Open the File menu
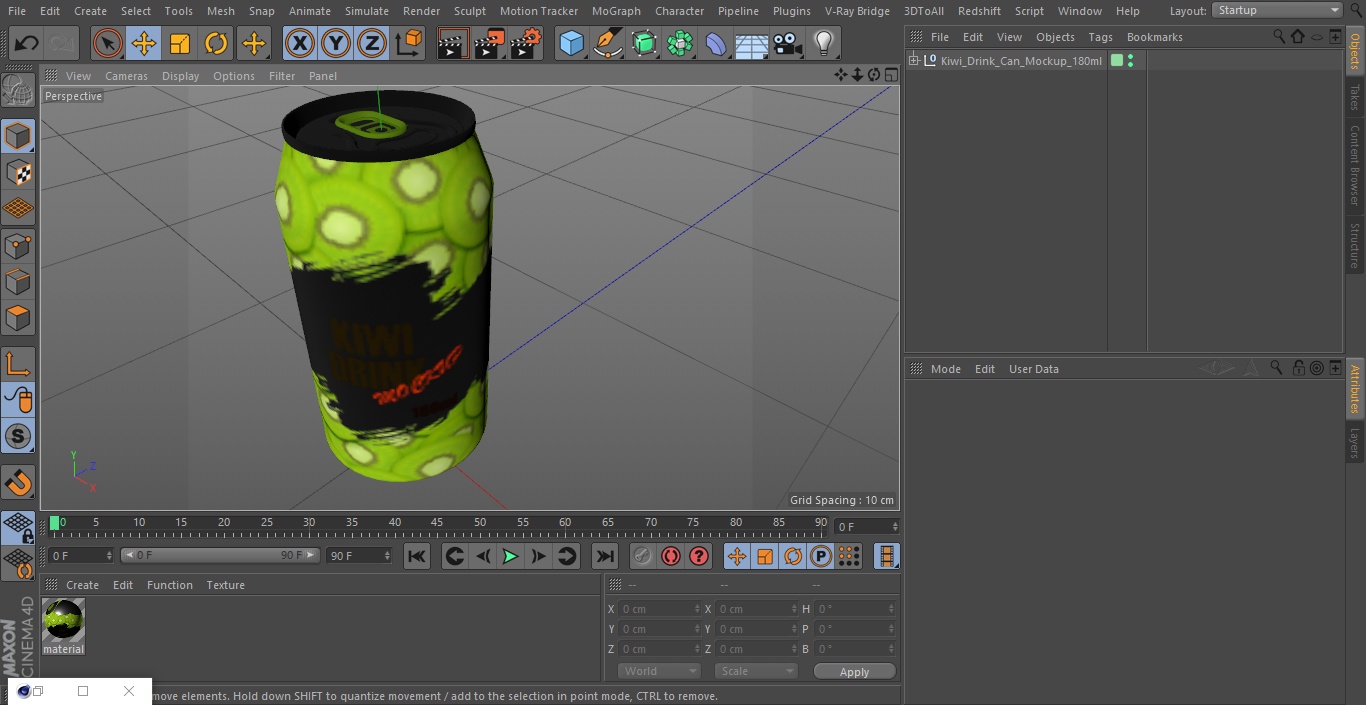 16,11
